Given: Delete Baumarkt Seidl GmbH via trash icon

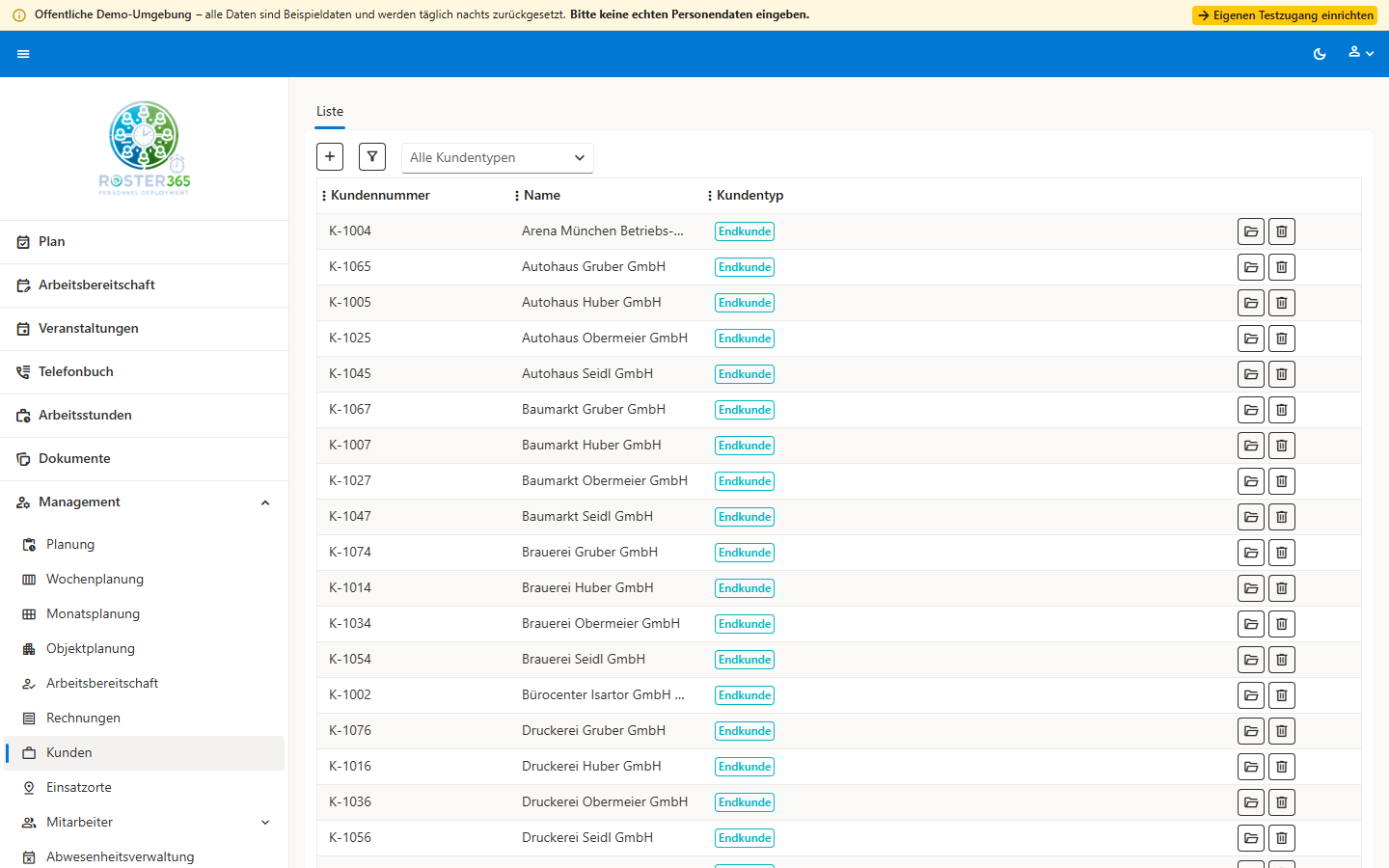Looking at the screenshot, I should [1282, 517].
